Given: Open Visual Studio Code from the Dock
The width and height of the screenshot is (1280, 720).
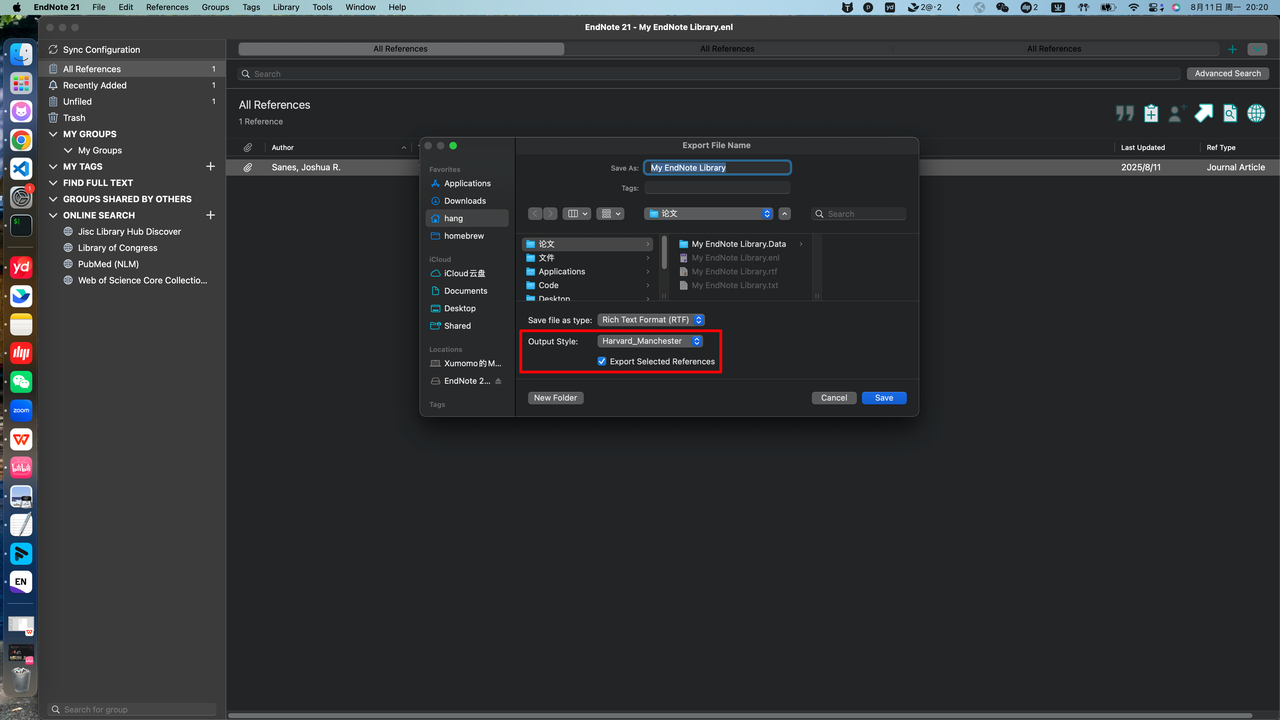Looking at the screenshot, I should (21, 168).
